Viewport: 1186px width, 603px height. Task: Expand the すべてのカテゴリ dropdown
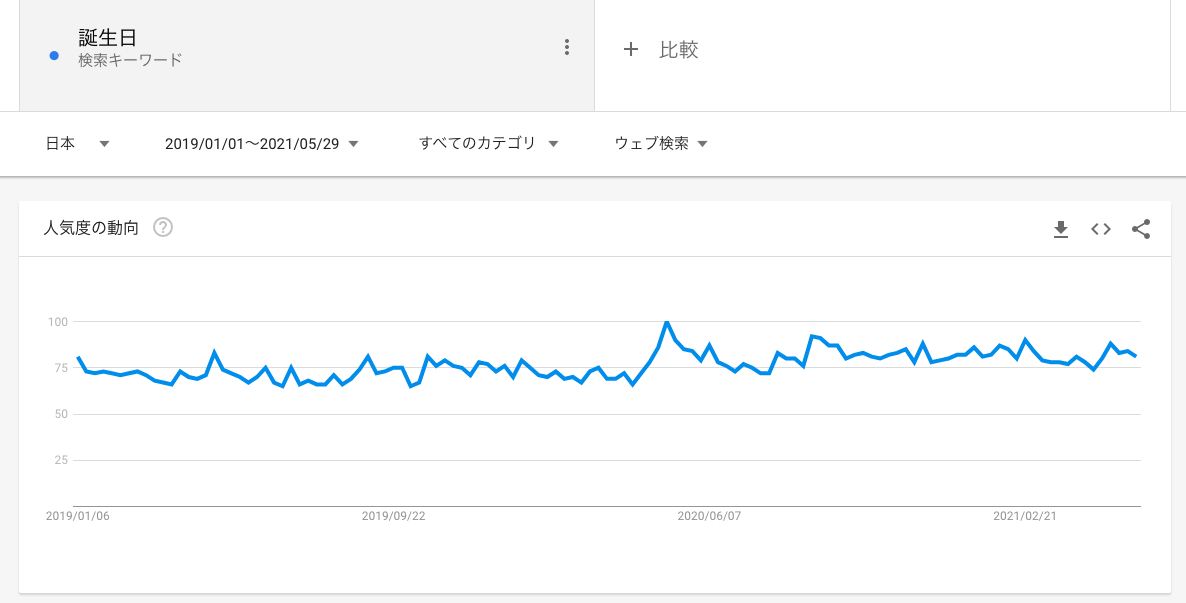coord(488,144)
